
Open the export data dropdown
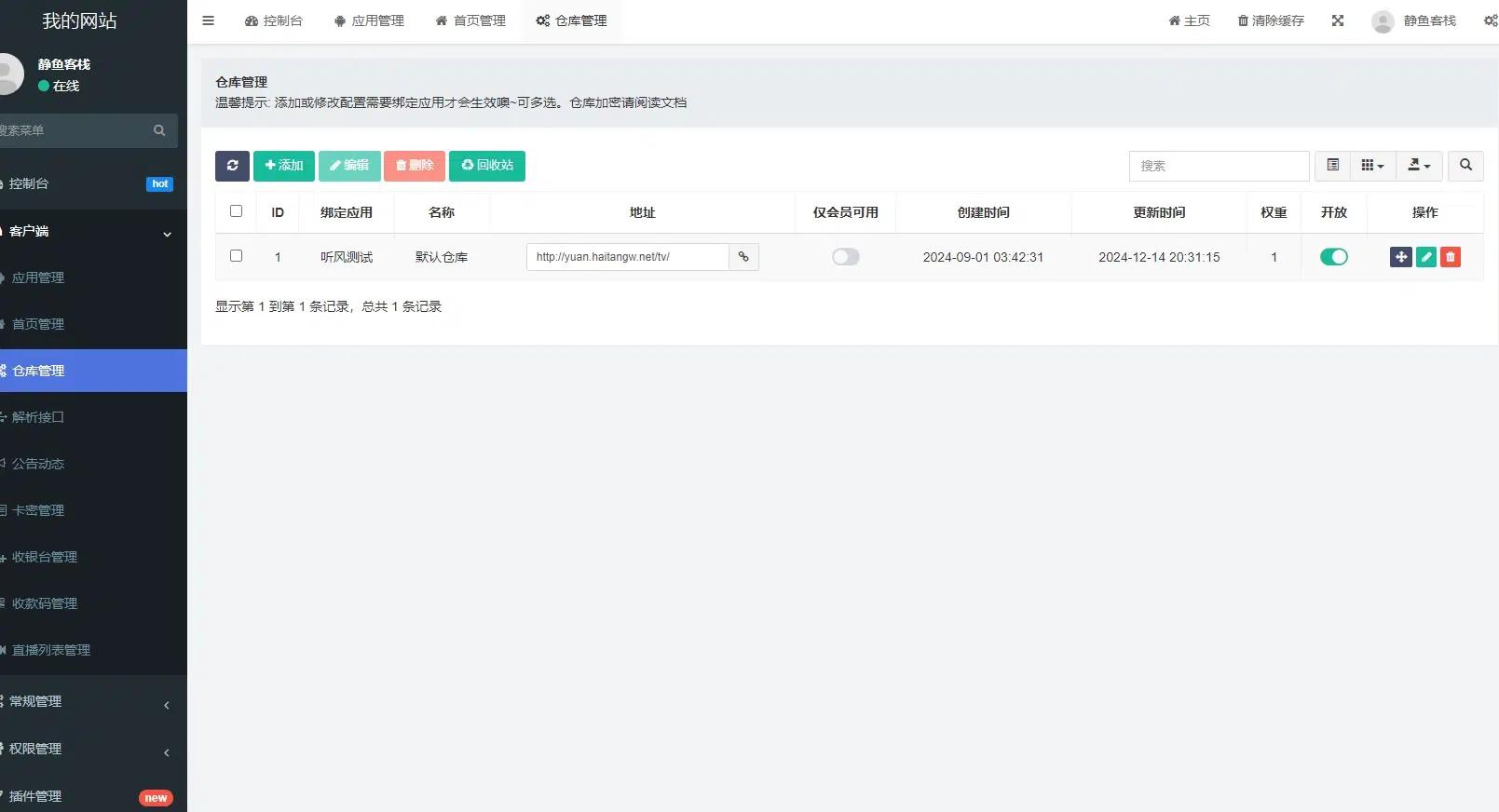coord(1419,166)
